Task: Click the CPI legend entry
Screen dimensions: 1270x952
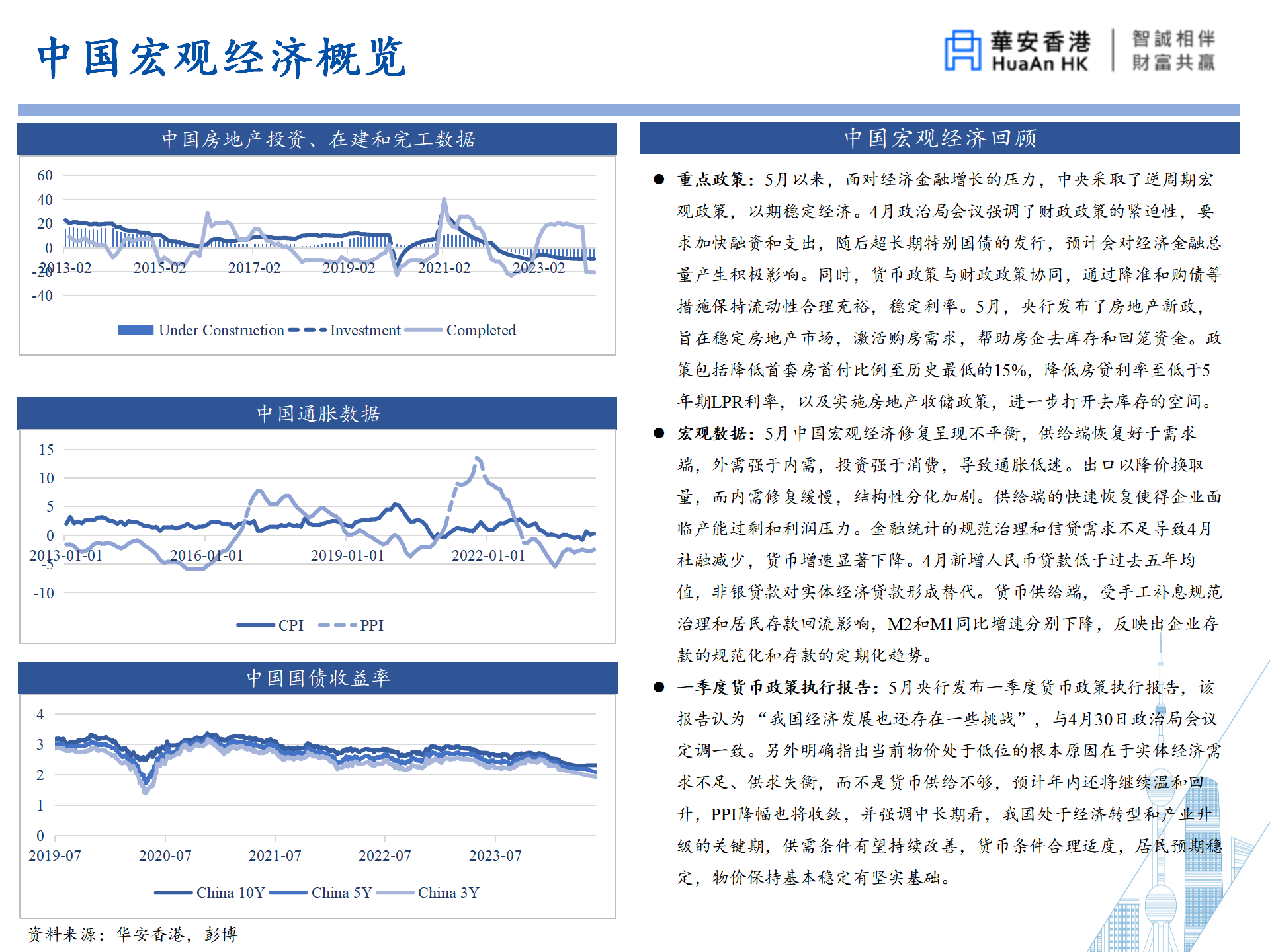Action: (x=271, y=625)
